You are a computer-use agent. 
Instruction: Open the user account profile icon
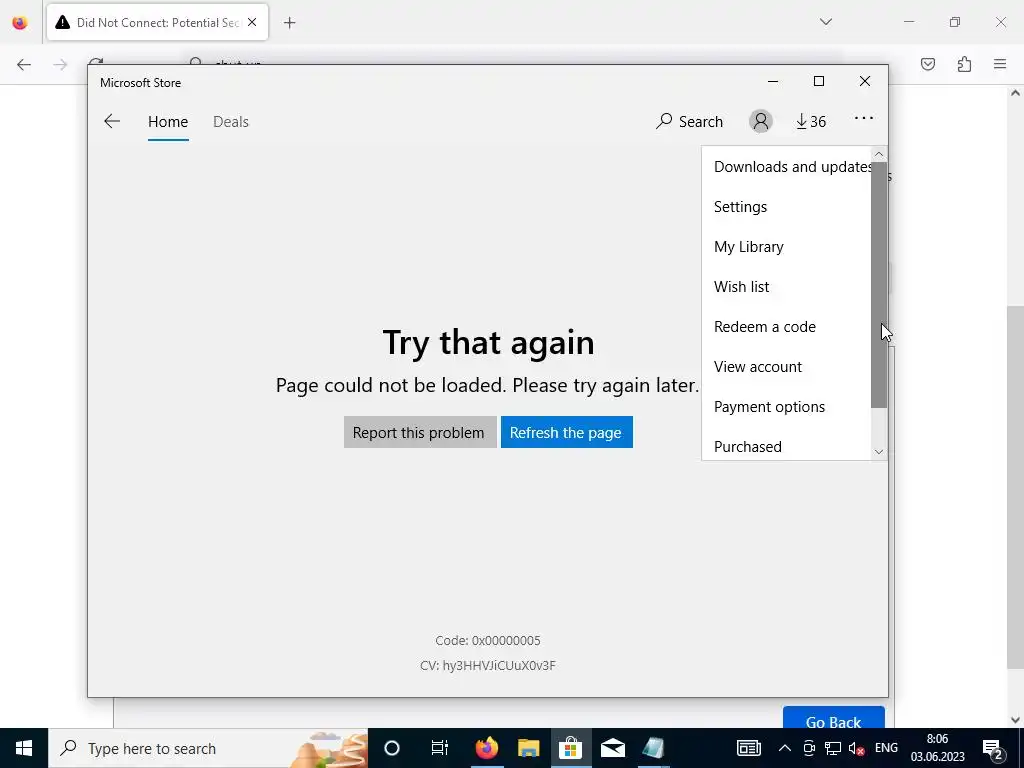click(760, 121)
